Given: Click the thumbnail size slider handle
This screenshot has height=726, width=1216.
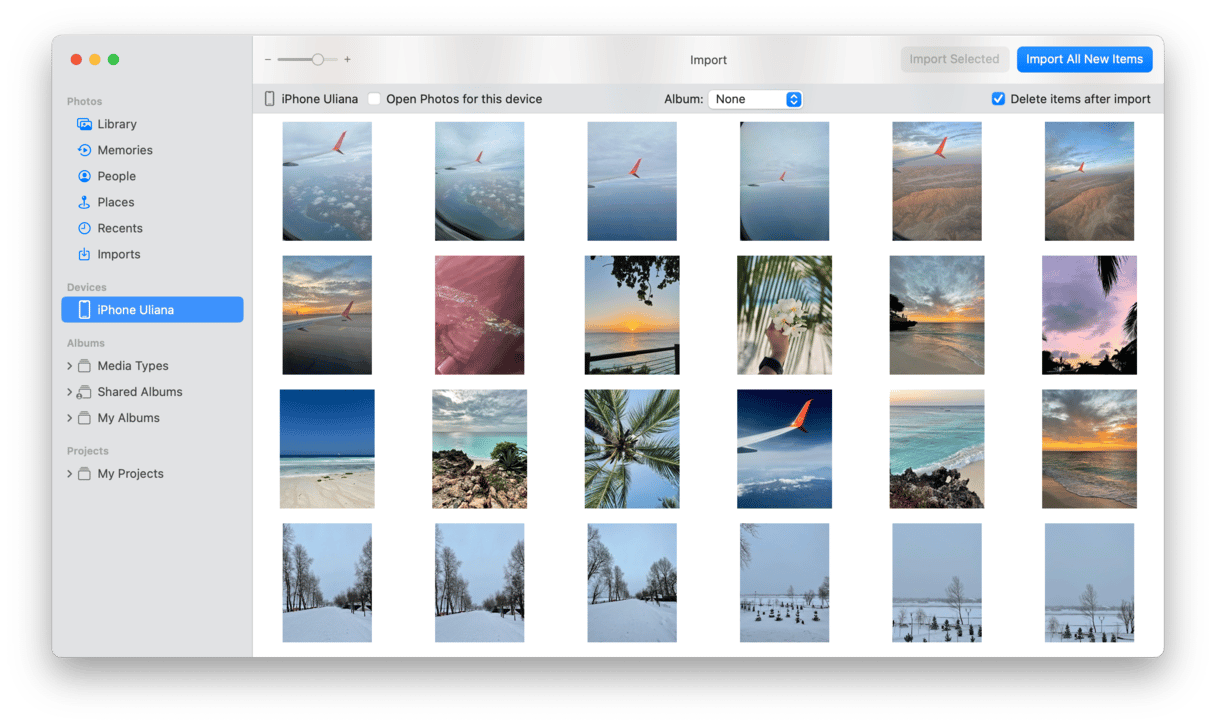Looking at the screenshot, I should point(317,60).
